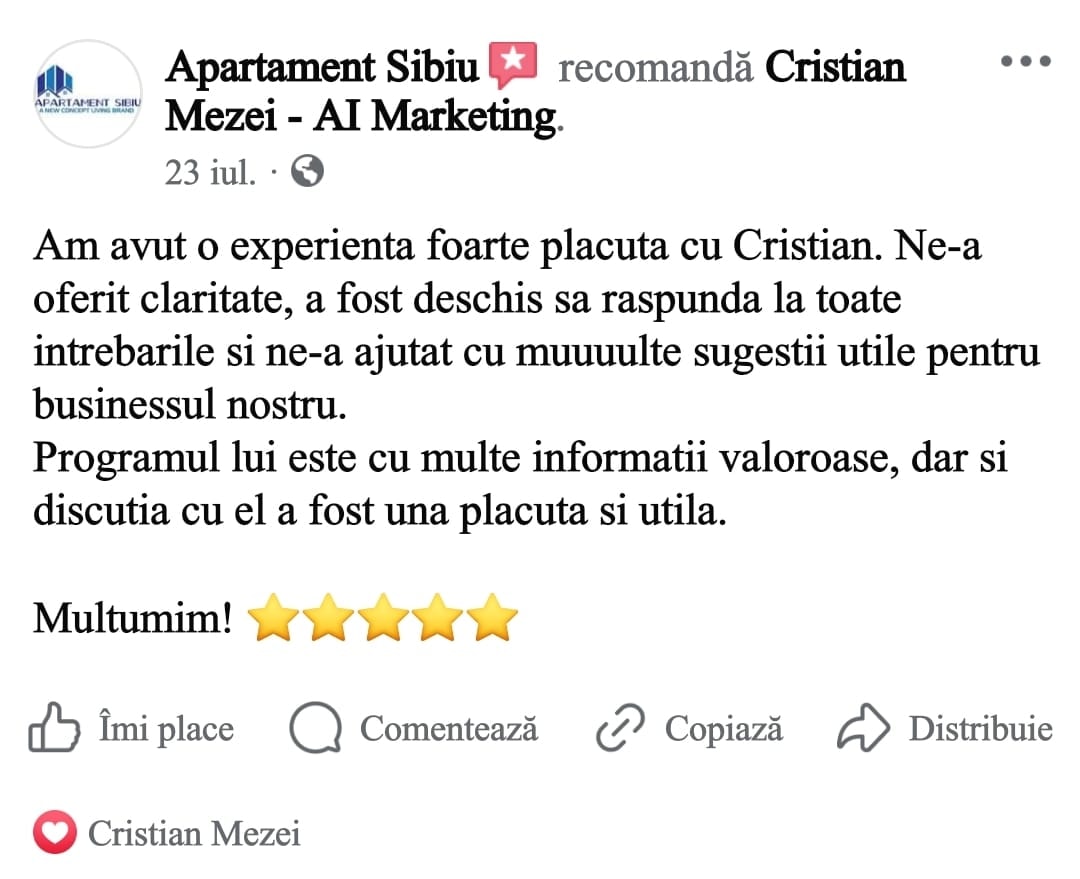
Task: Open the 23 iul. post timestamp
Action: pos(211,172)
